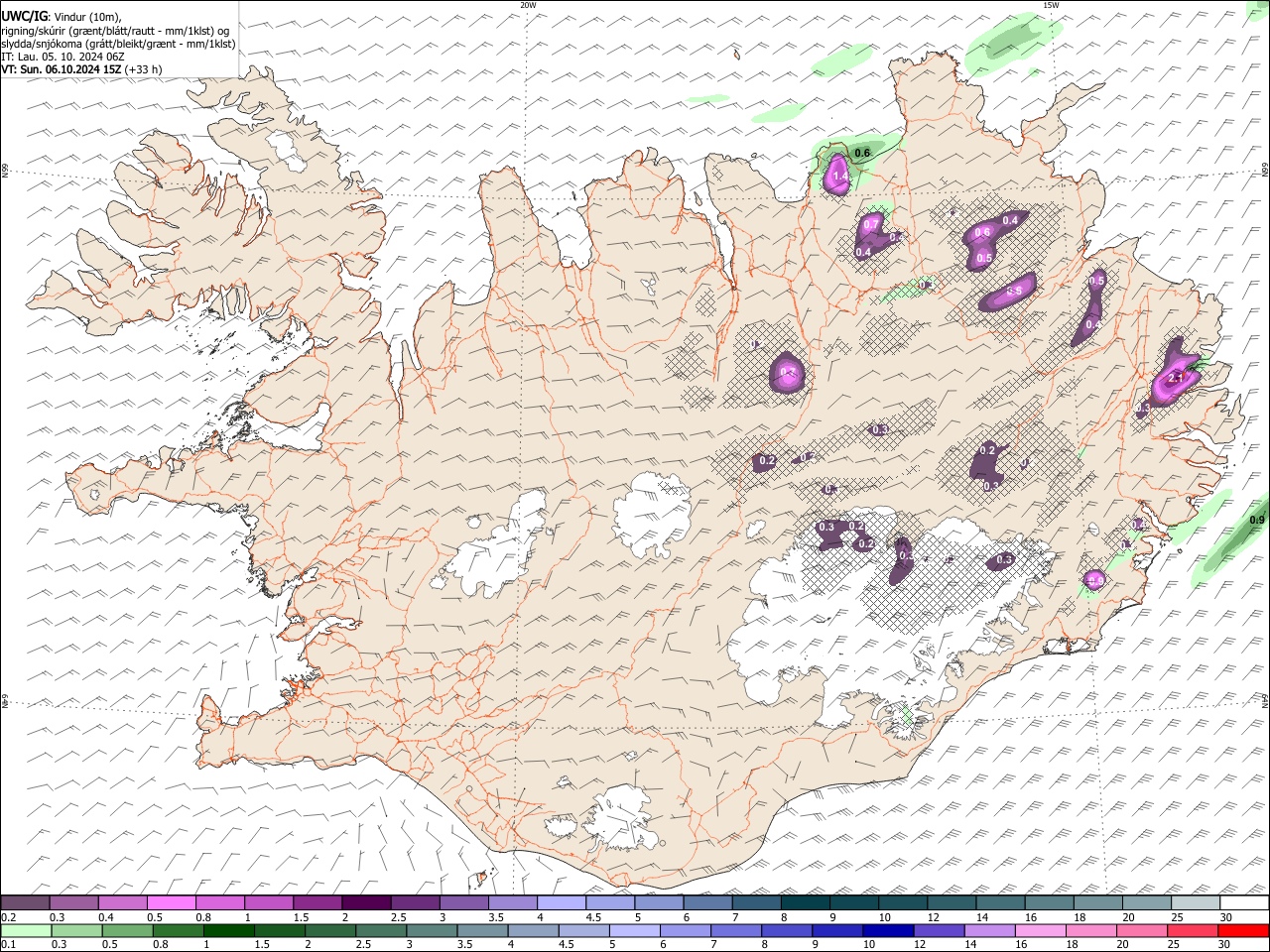Select lower legend swatch between 4 and 4.5

(x=532, y=930)
